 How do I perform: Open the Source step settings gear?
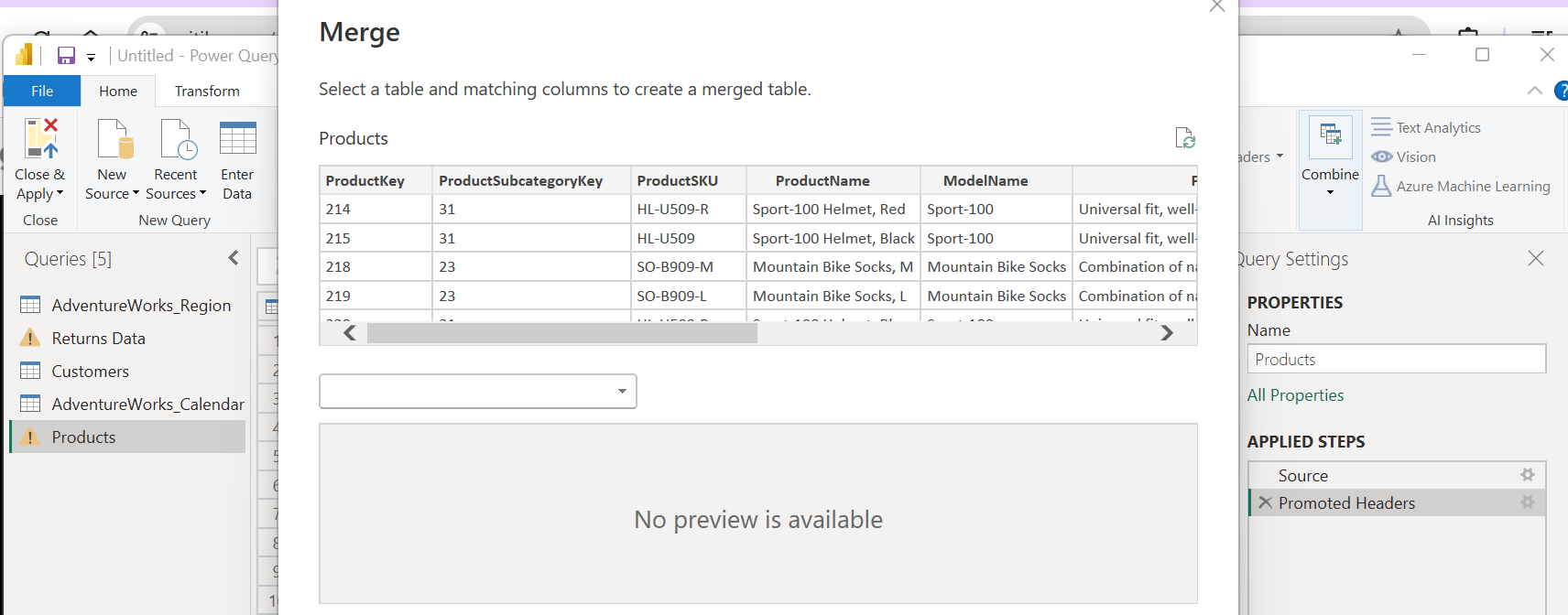1527,474
